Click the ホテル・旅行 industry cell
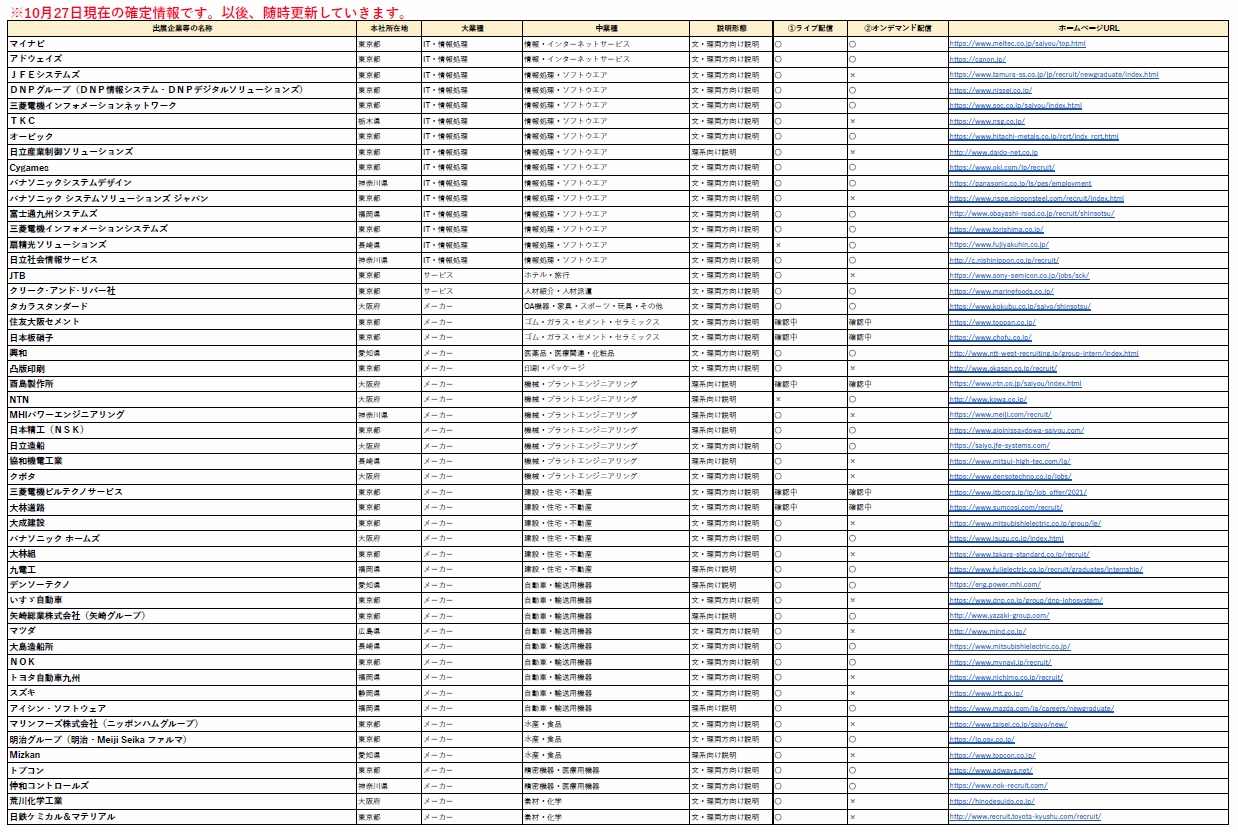This screenshot has width=1238, height=837. [605, 276]
